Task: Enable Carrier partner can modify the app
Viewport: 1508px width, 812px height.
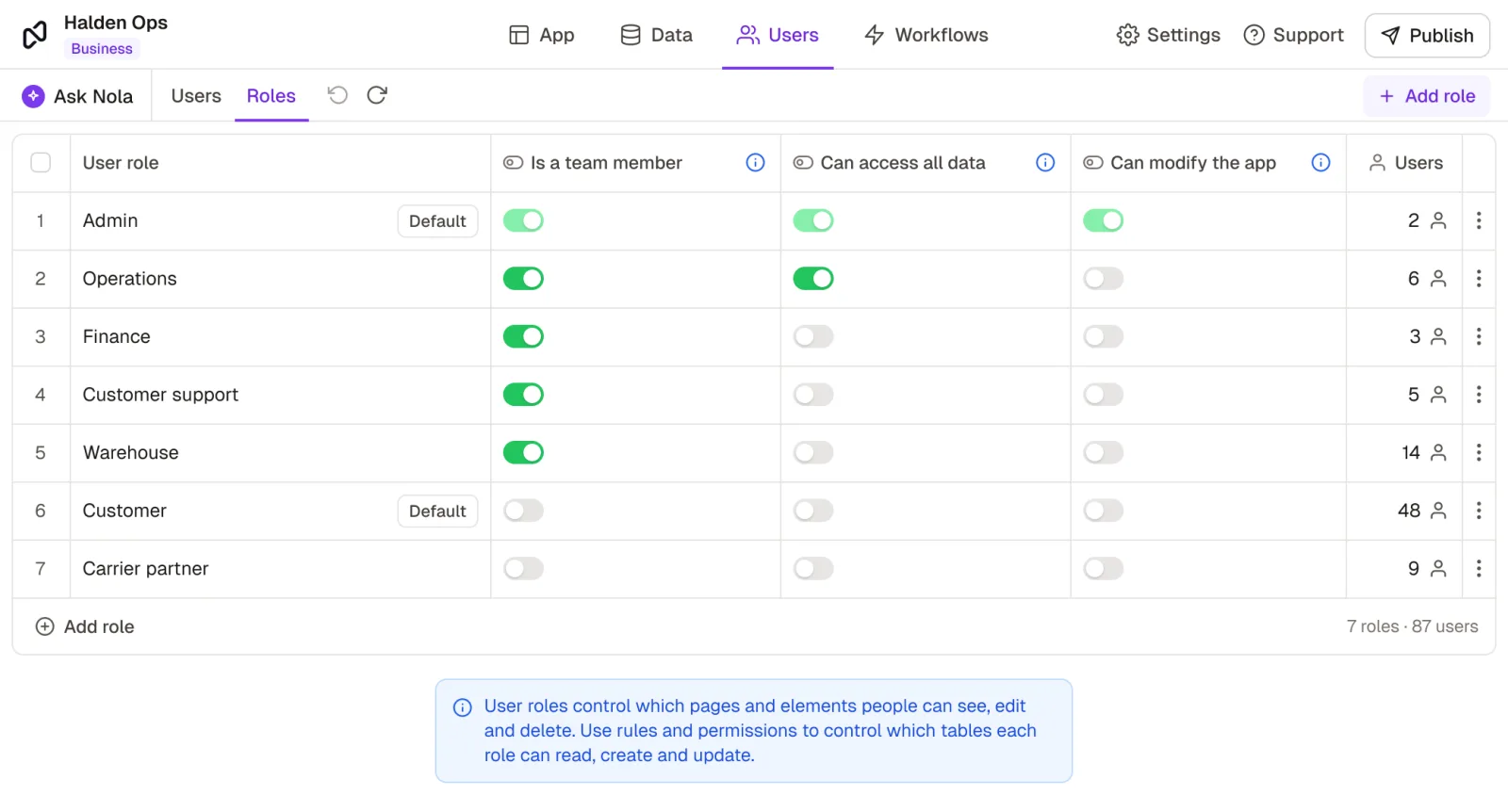Action: 1104,568
